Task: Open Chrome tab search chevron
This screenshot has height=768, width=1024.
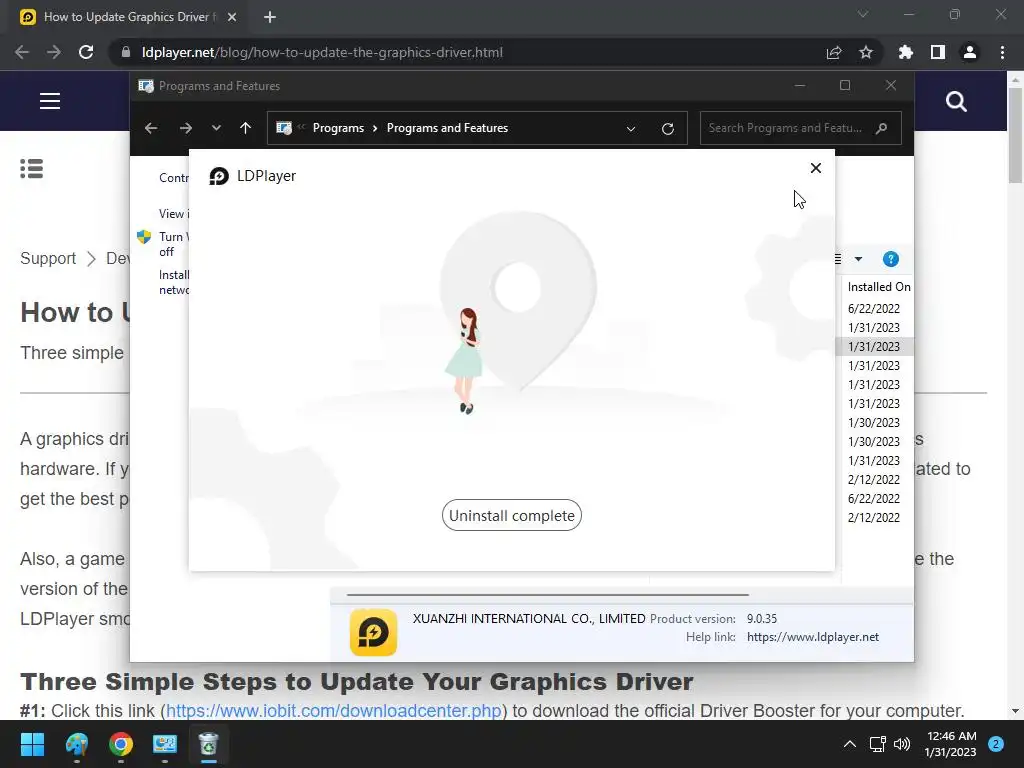Action: coord(863,14)
